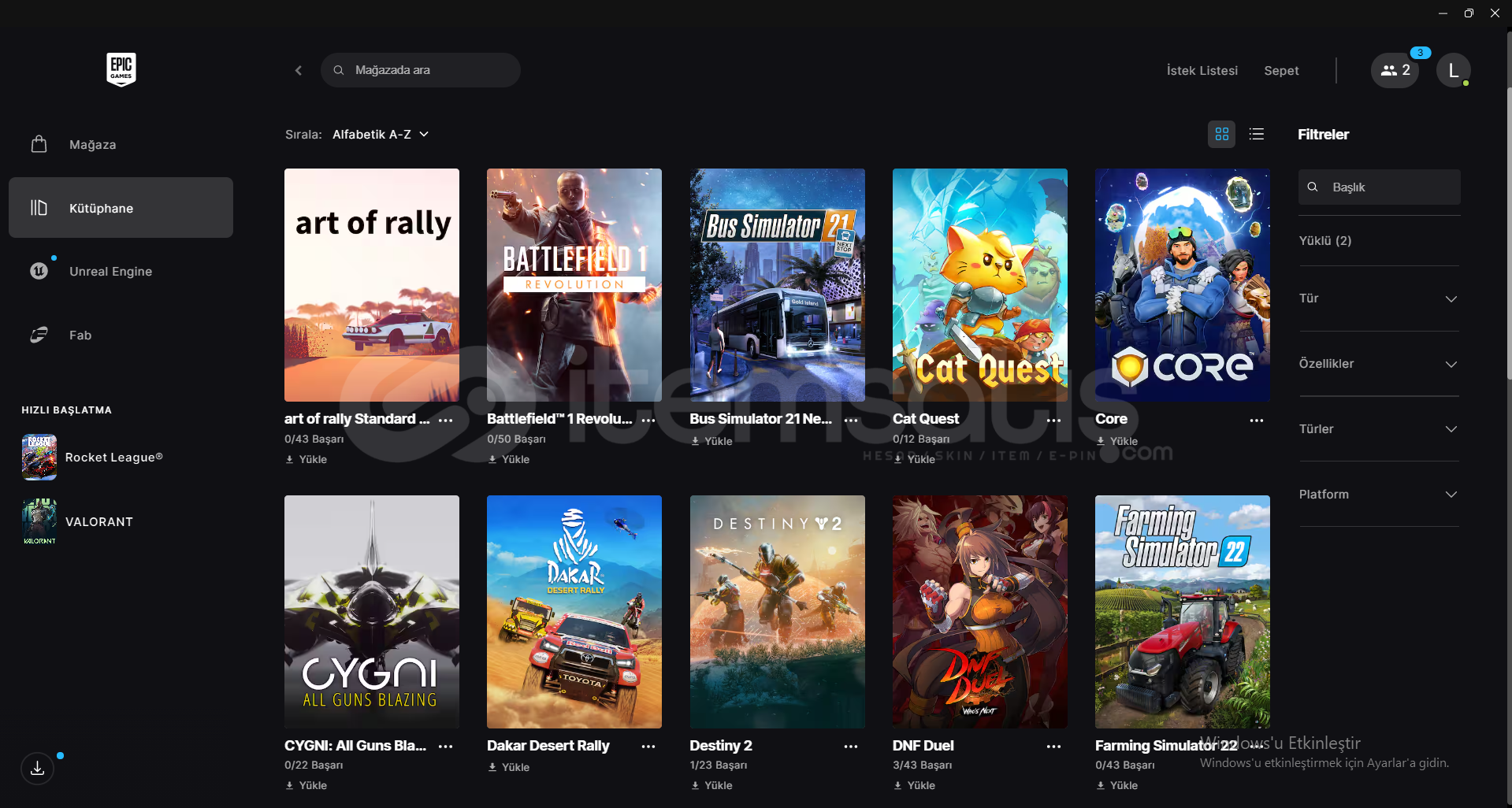Switch to grid view layout

(1221, 134)
